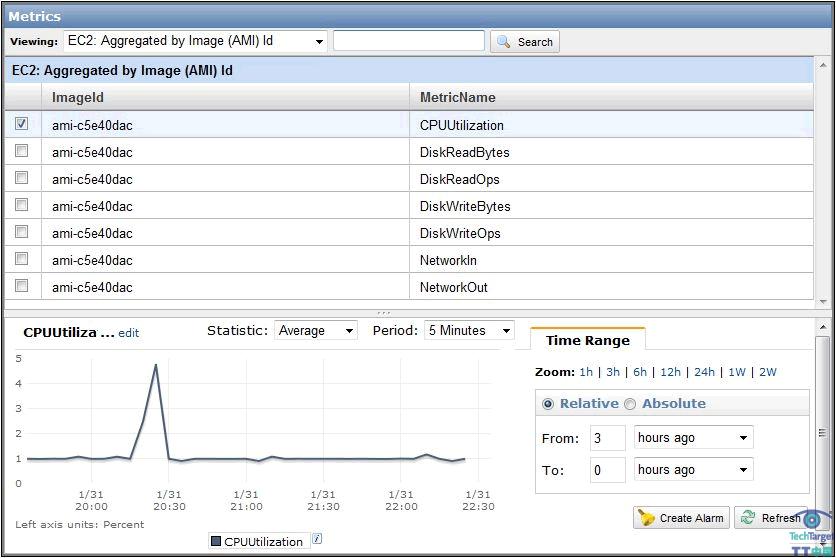Check the DiskWriteBytes metric checkbox
The image size is (836, 558).
[x=21, y=205]
